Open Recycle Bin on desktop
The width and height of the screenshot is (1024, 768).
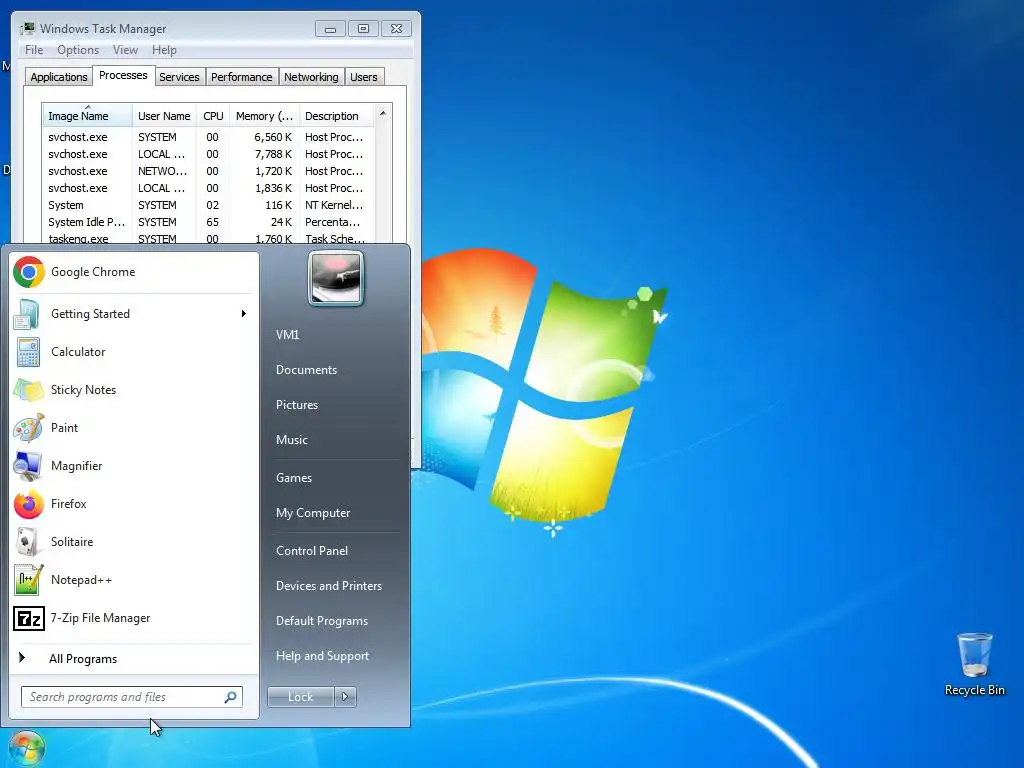[974, 664]
